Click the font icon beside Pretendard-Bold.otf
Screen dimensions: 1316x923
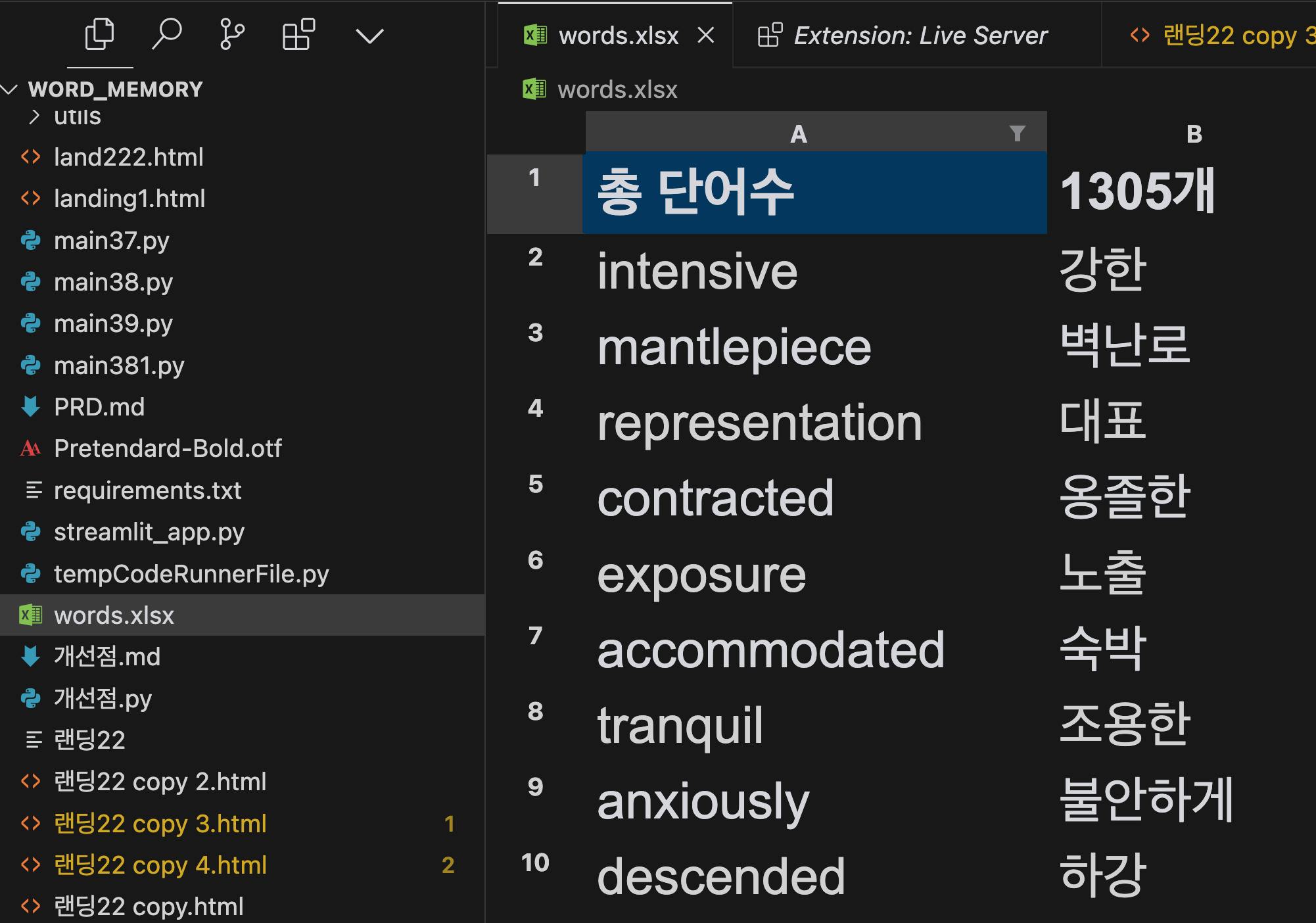tap(31, 448)
